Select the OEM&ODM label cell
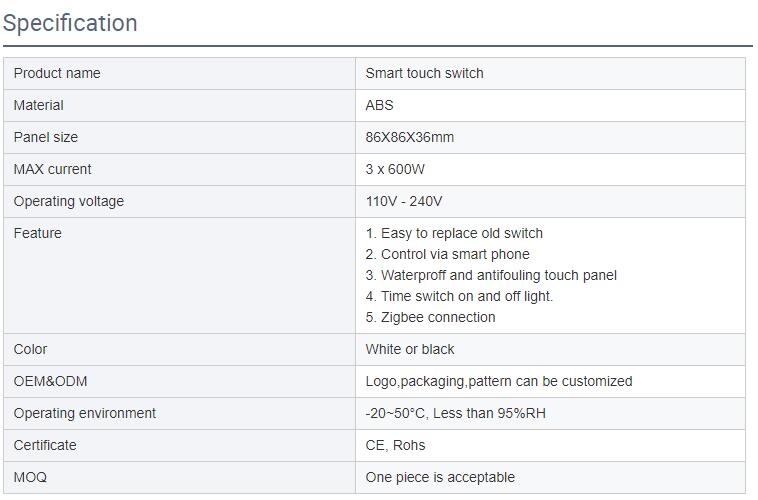 tap(179, 382)
